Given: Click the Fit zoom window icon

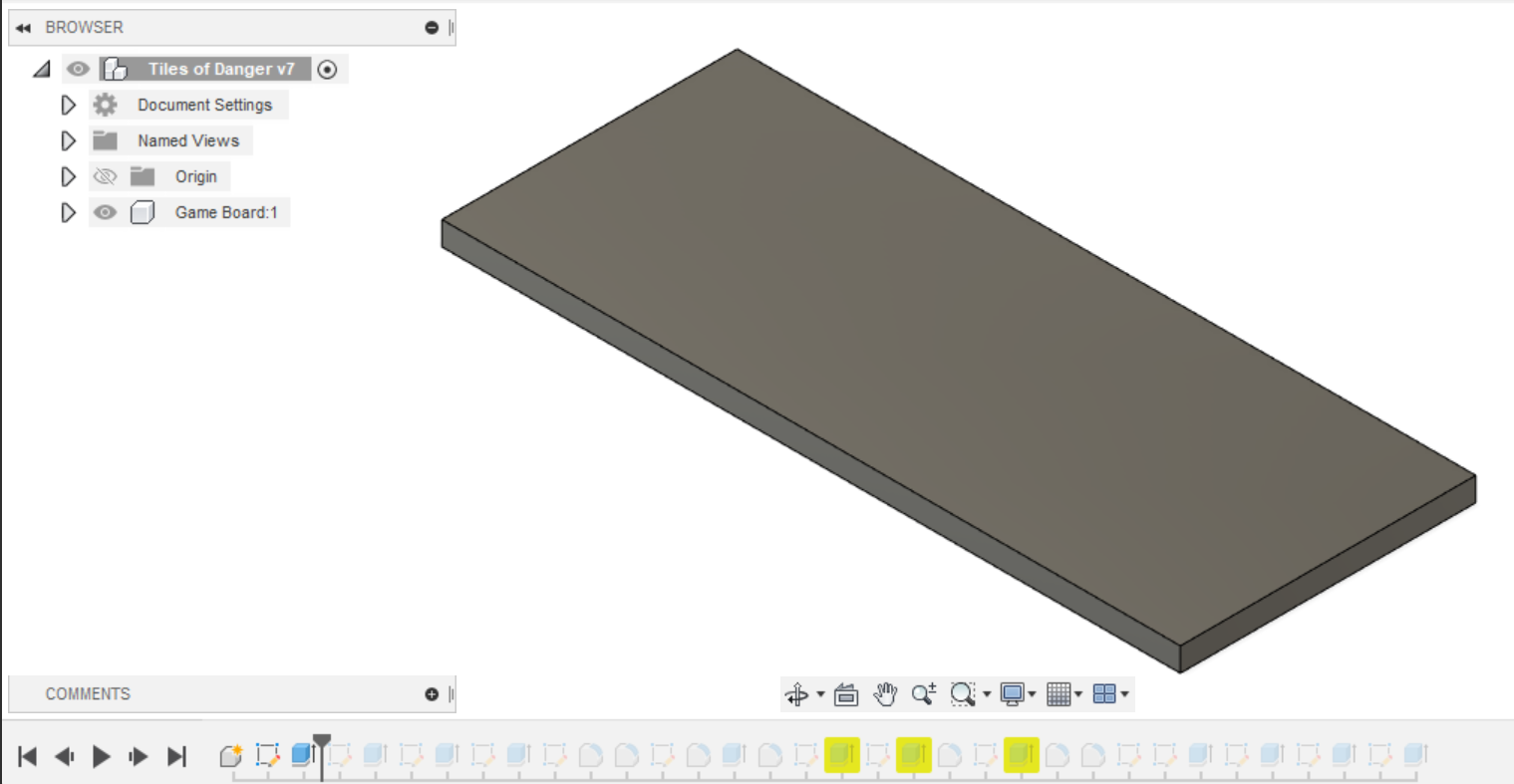Looking at the screenshot, I should (x=963, y=694).
